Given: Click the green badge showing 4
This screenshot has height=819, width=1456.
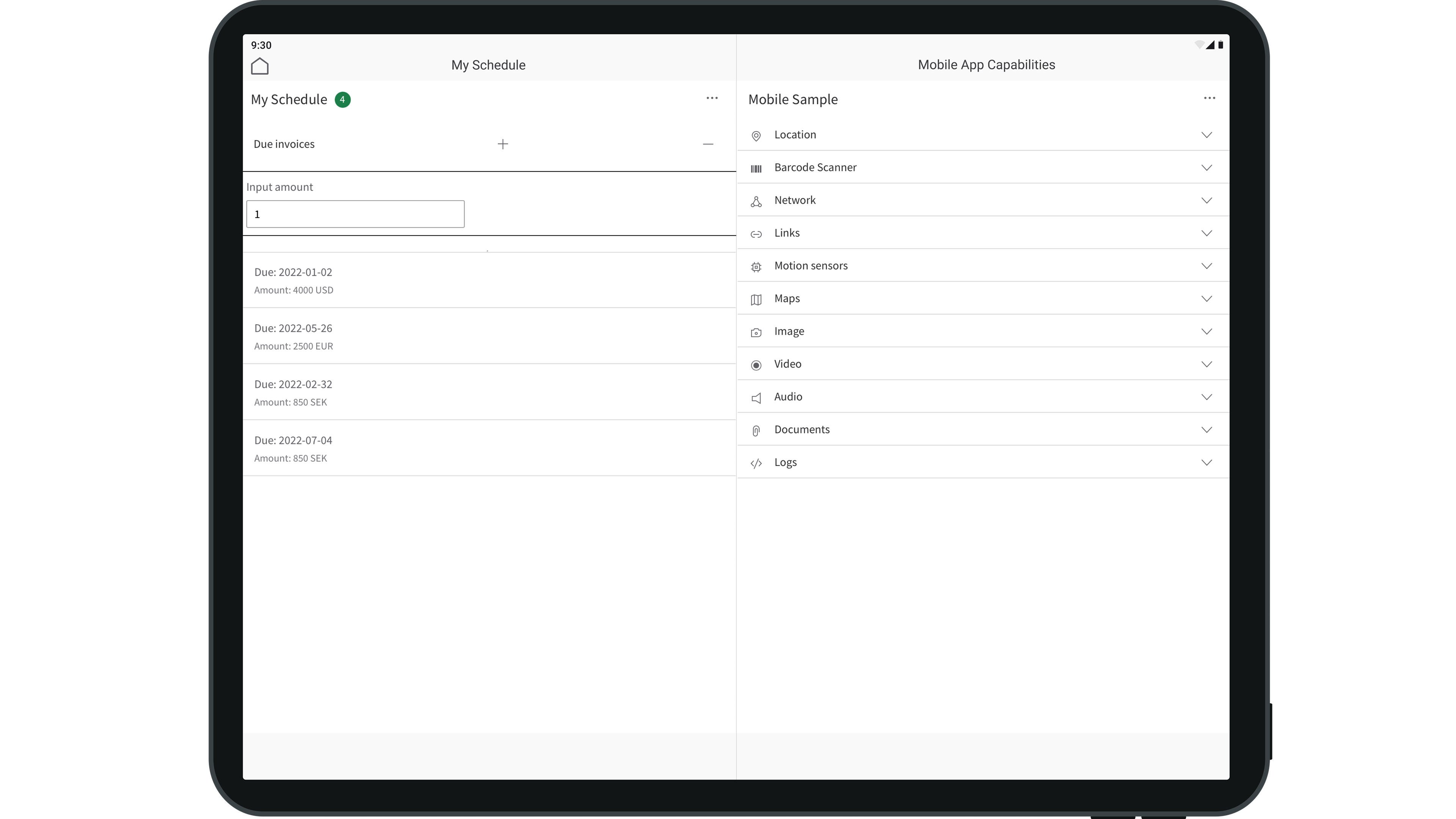Looking at the screenshot, I should pyautogui.click(x=342, y=99).
